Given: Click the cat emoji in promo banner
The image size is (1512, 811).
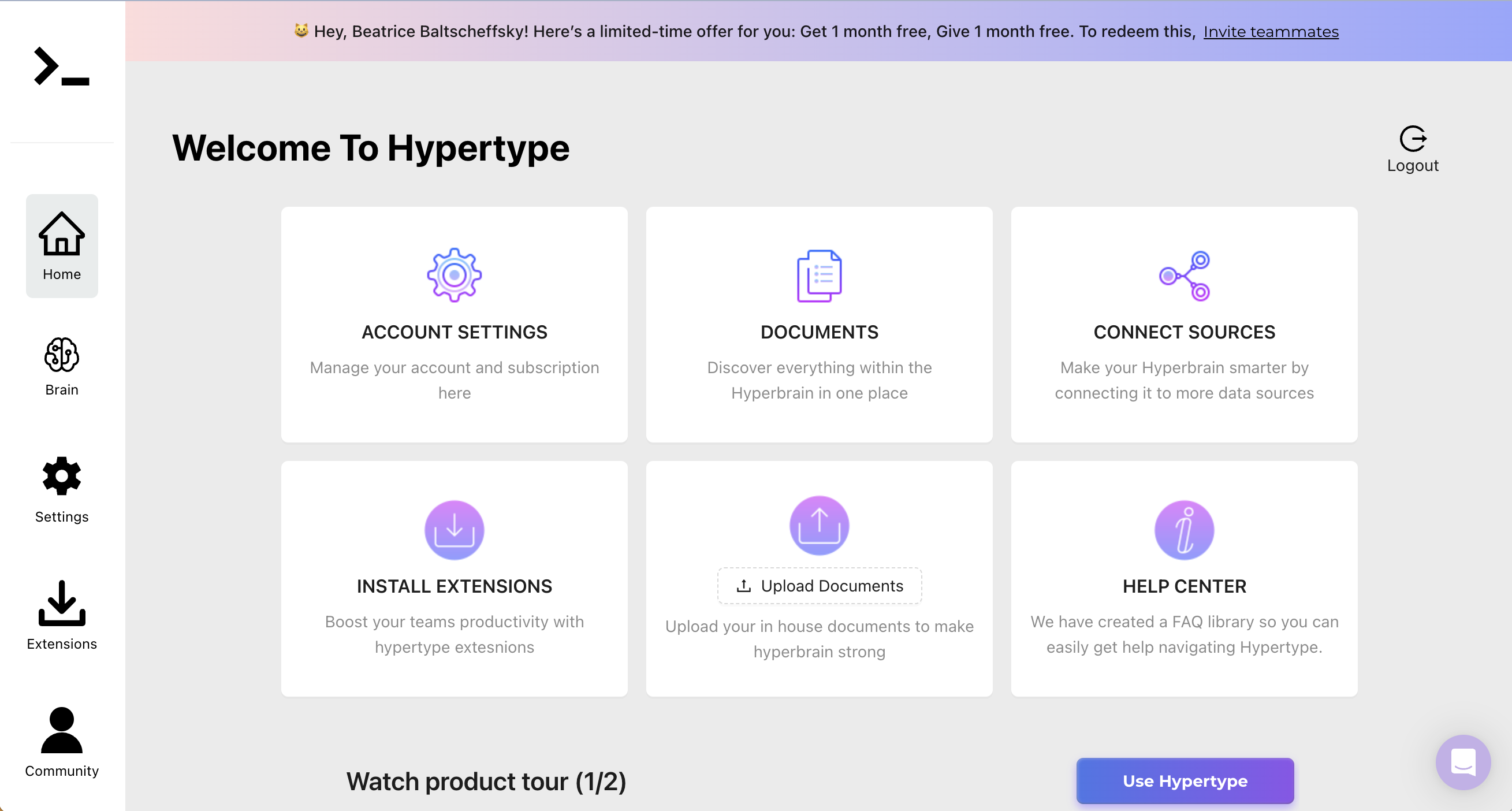Looking at the screenshot, I should click(301, 31).
